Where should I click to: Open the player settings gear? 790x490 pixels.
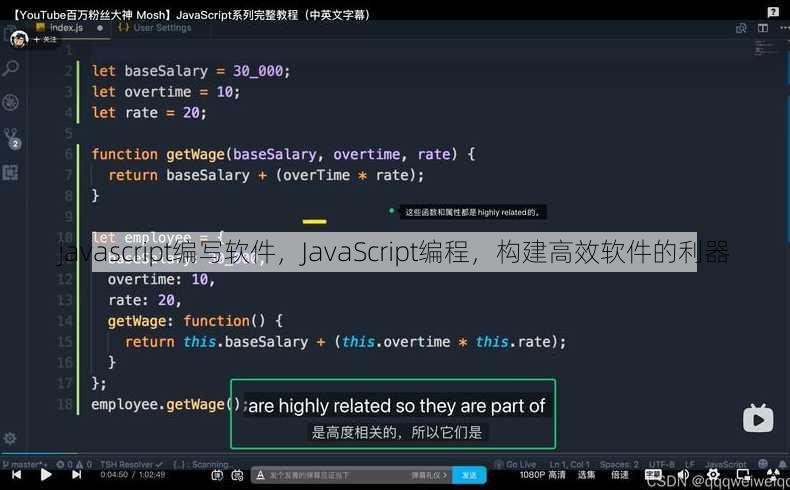[x=713, y=474]
